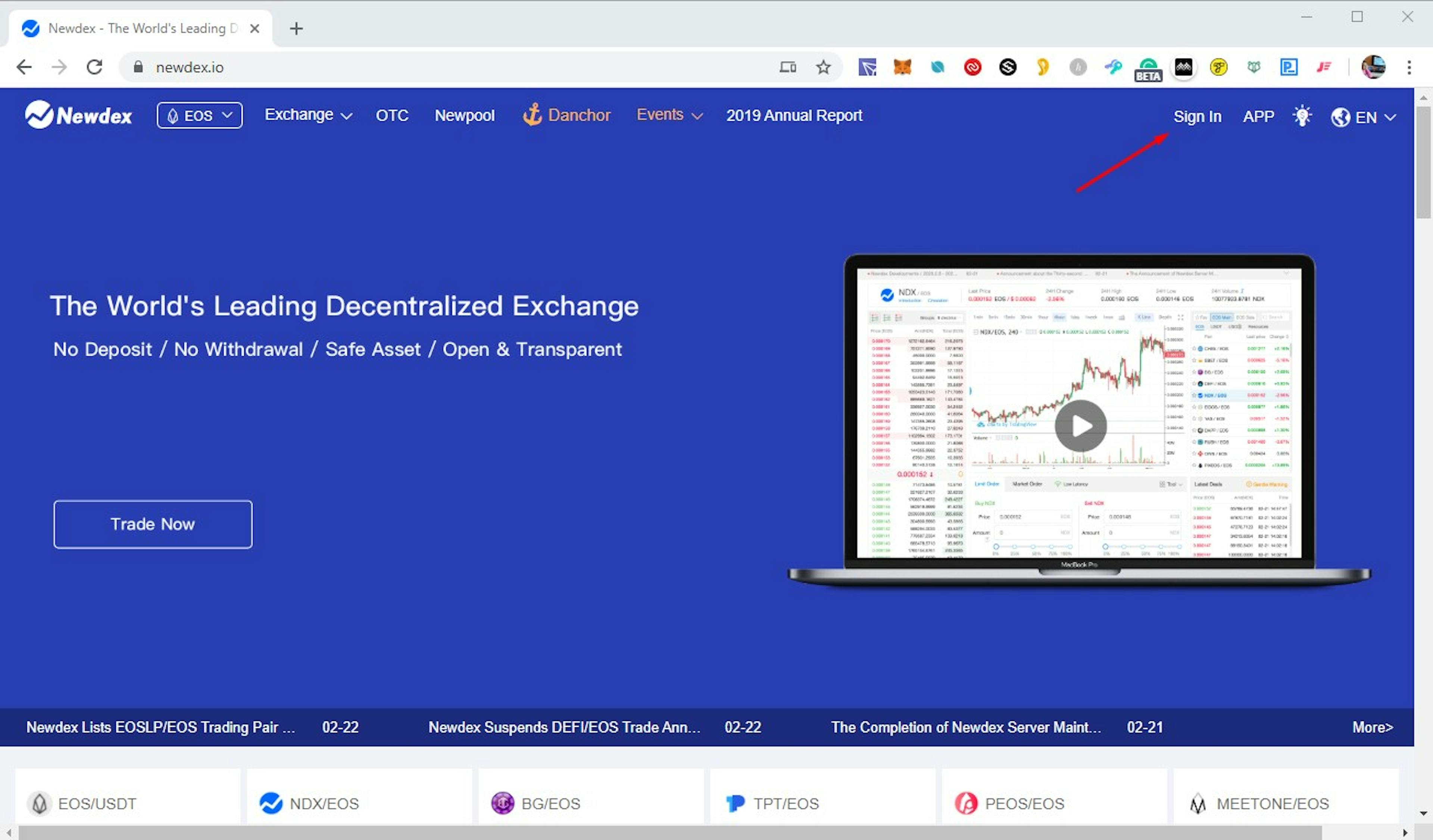Select the Newdex browser tab
1433x840 pixels.
[140, 28]
